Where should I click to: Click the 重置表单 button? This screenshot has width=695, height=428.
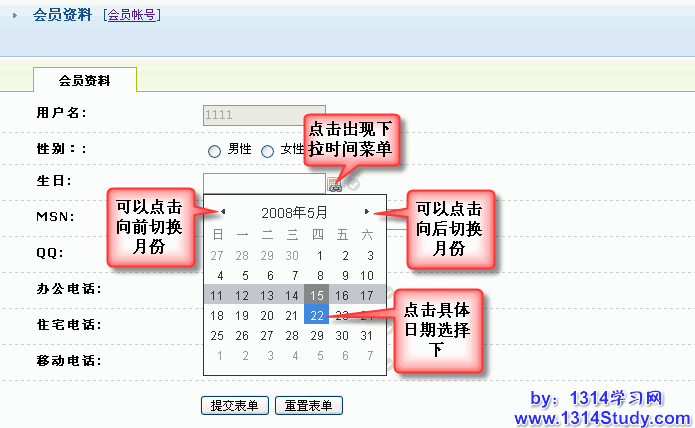[309, 406]
